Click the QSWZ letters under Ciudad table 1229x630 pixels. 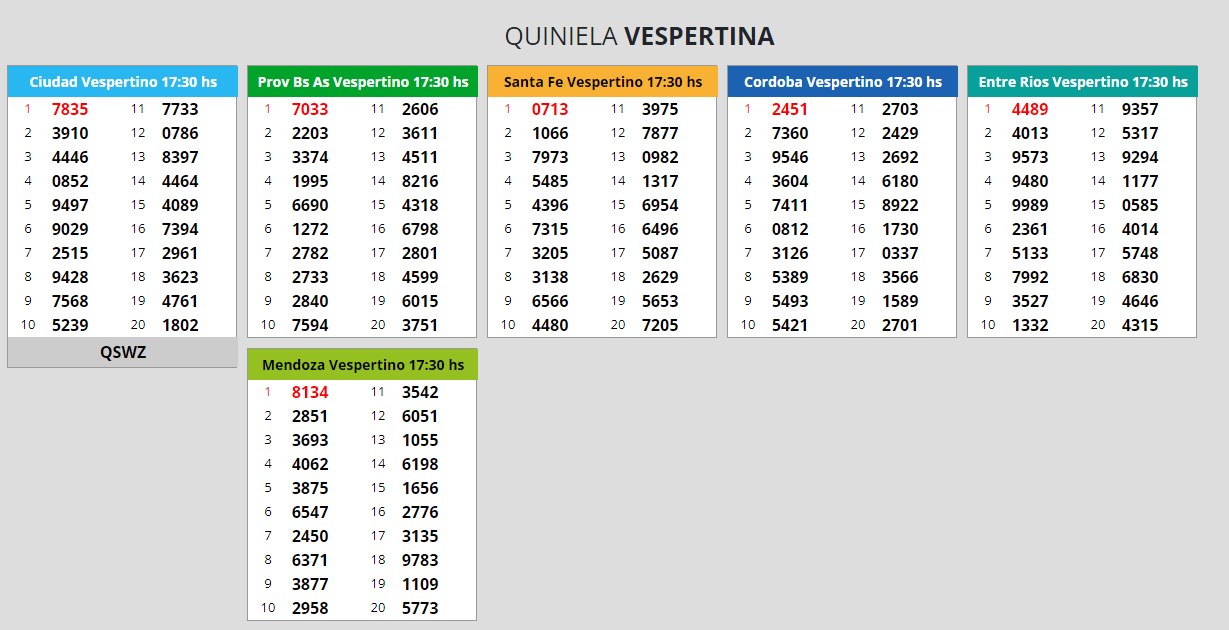point(122,352)
